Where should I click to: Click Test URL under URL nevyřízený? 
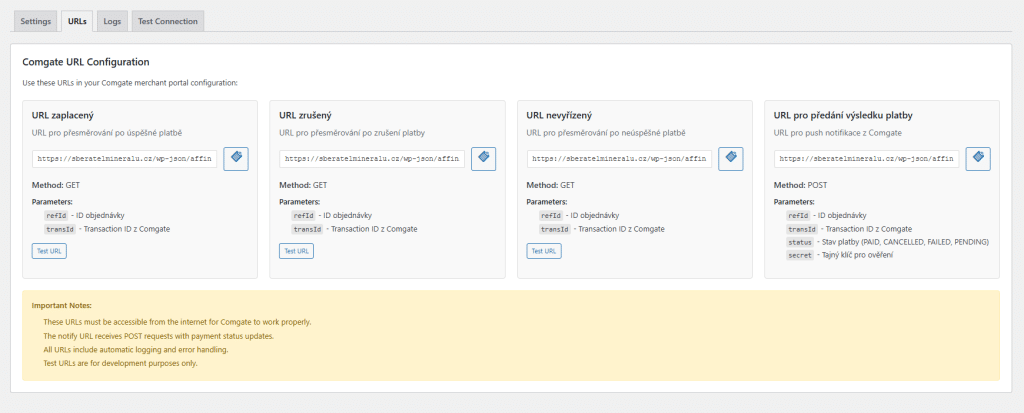click(544, 251)
